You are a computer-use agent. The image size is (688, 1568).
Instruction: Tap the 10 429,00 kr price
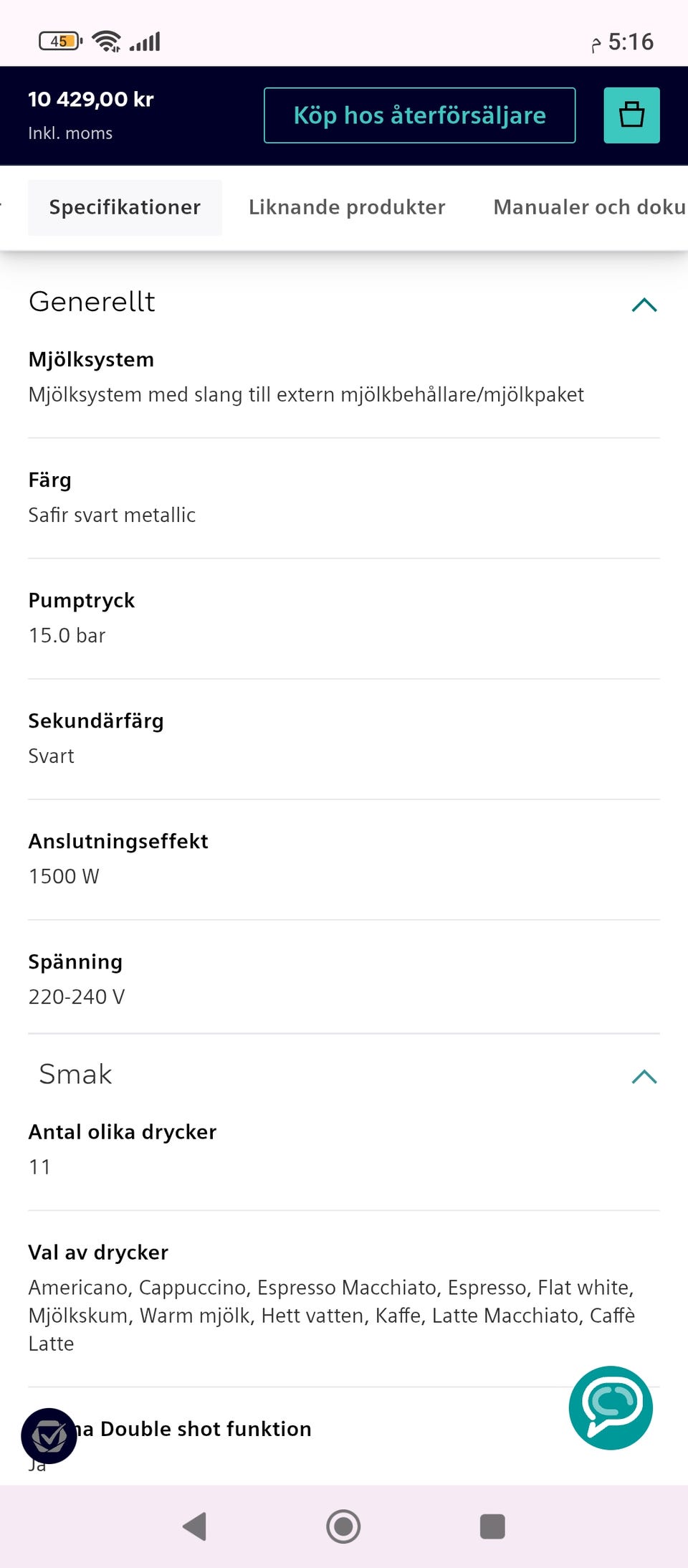[x=91, y=100]
